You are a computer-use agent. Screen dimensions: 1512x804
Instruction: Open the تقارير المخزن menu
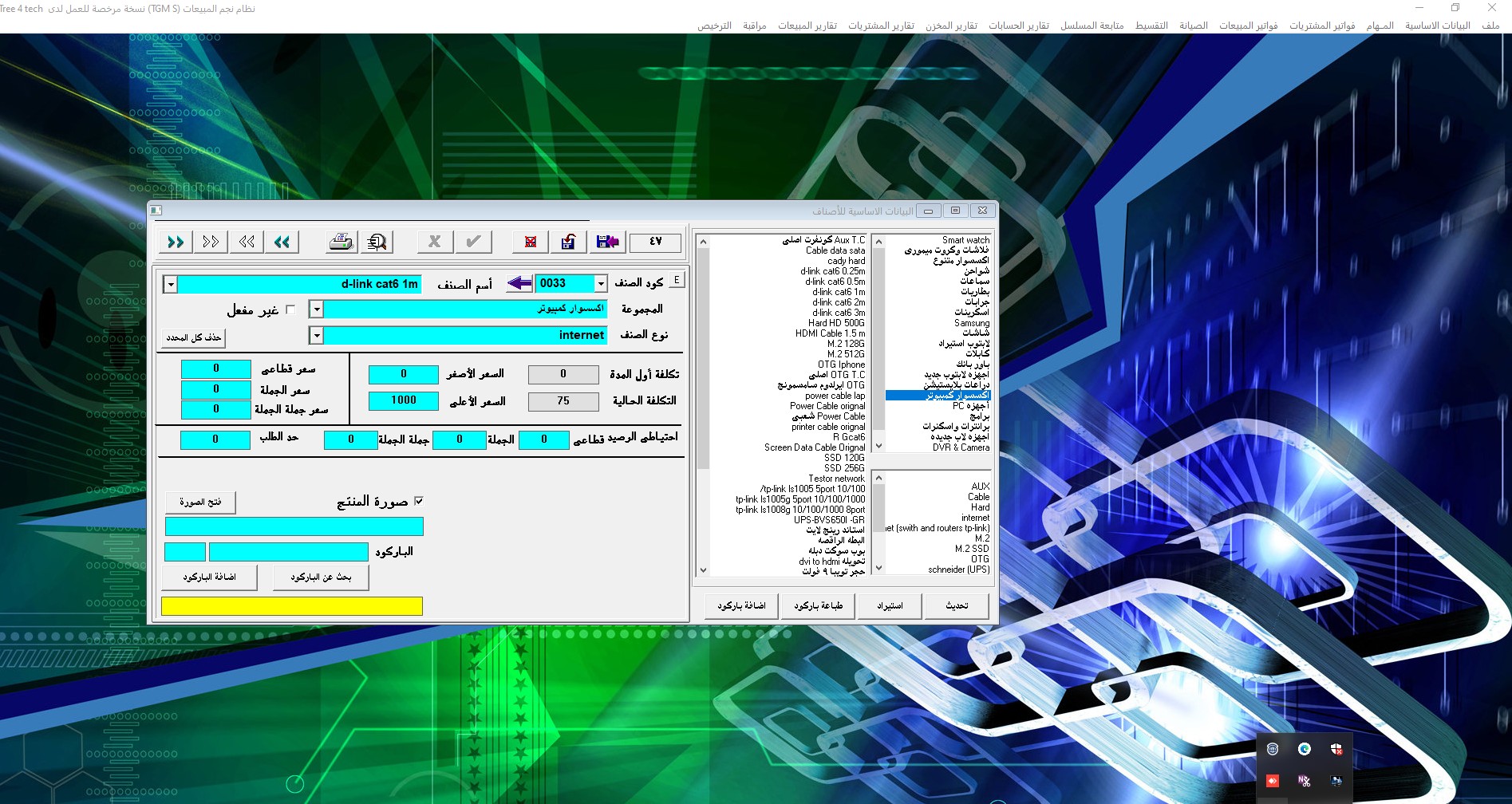click(x=951, y=26)
